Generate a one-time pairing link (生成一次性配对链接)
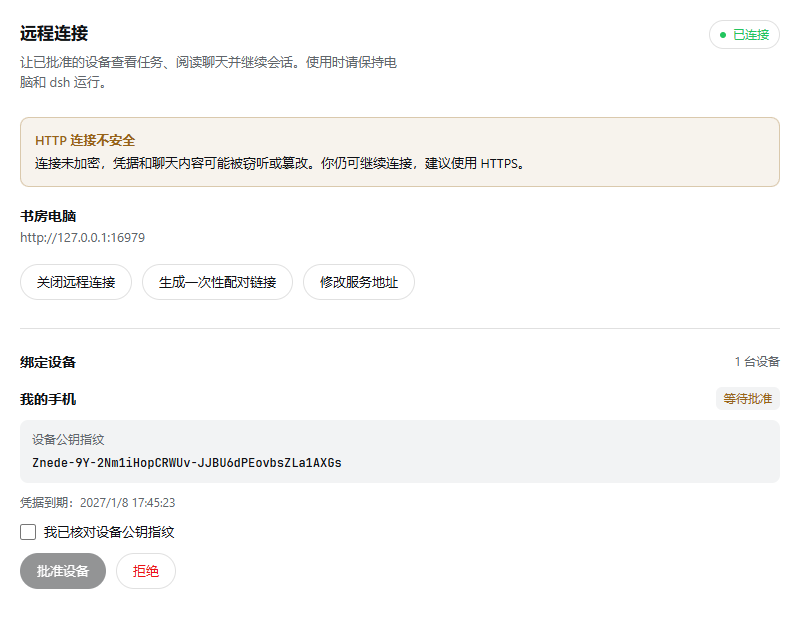The image size is (800, 624). tap(217, 282)
